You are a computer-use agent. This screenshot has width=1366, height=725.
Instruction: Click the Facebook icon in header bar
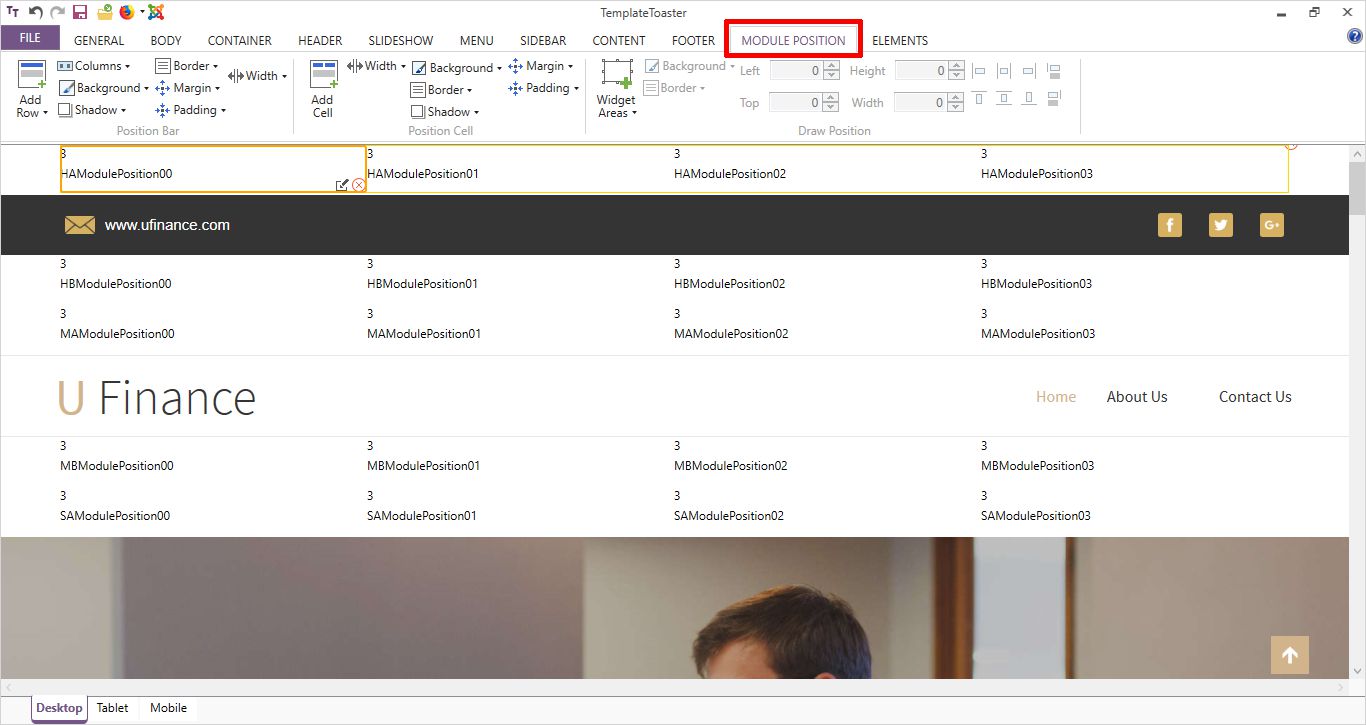1169,225
